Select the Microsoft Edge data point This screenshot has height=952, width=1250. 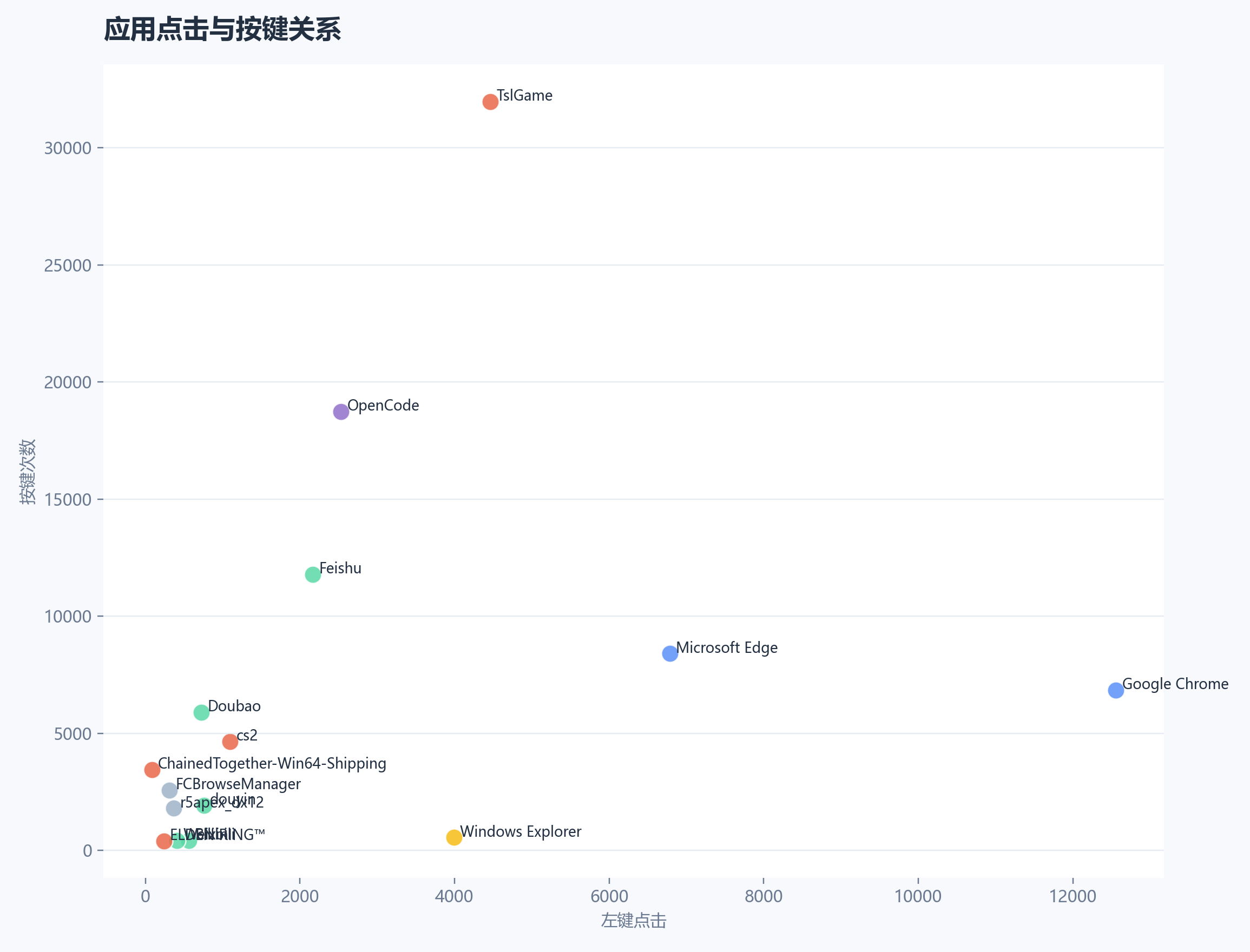669,653
